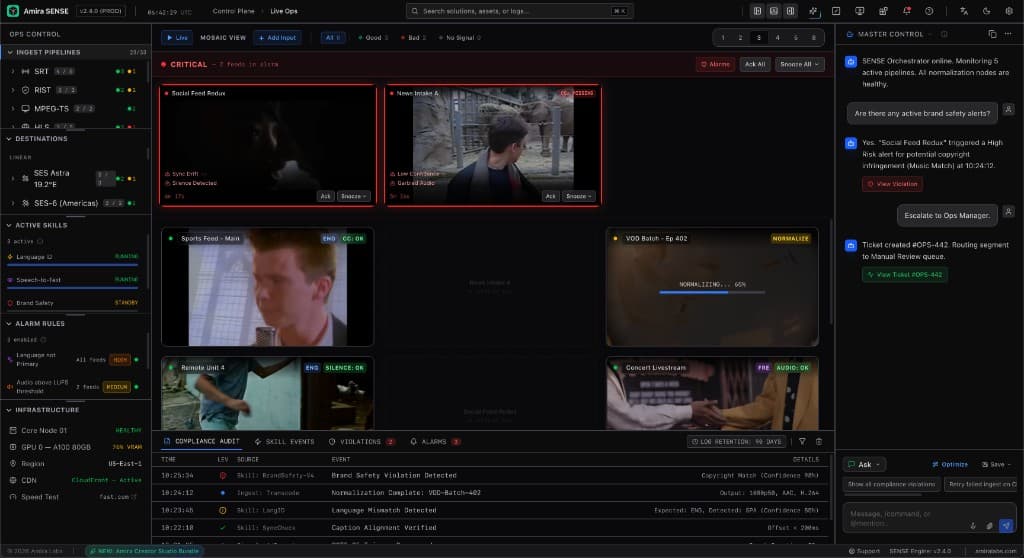Screen dimensions: 1024x558
Task: Click the Ack All button
Action: coord(754,64)
